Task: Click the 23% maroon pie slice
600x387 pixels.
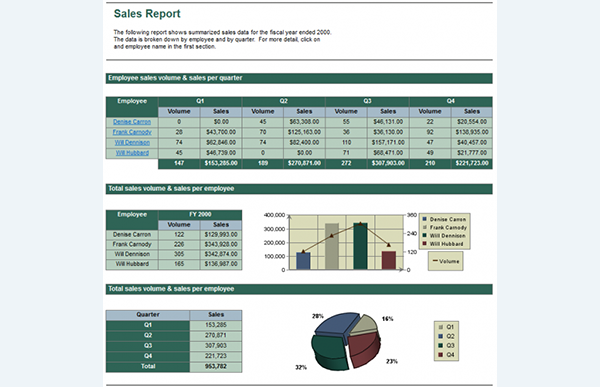Action: [x=364, y=349]
